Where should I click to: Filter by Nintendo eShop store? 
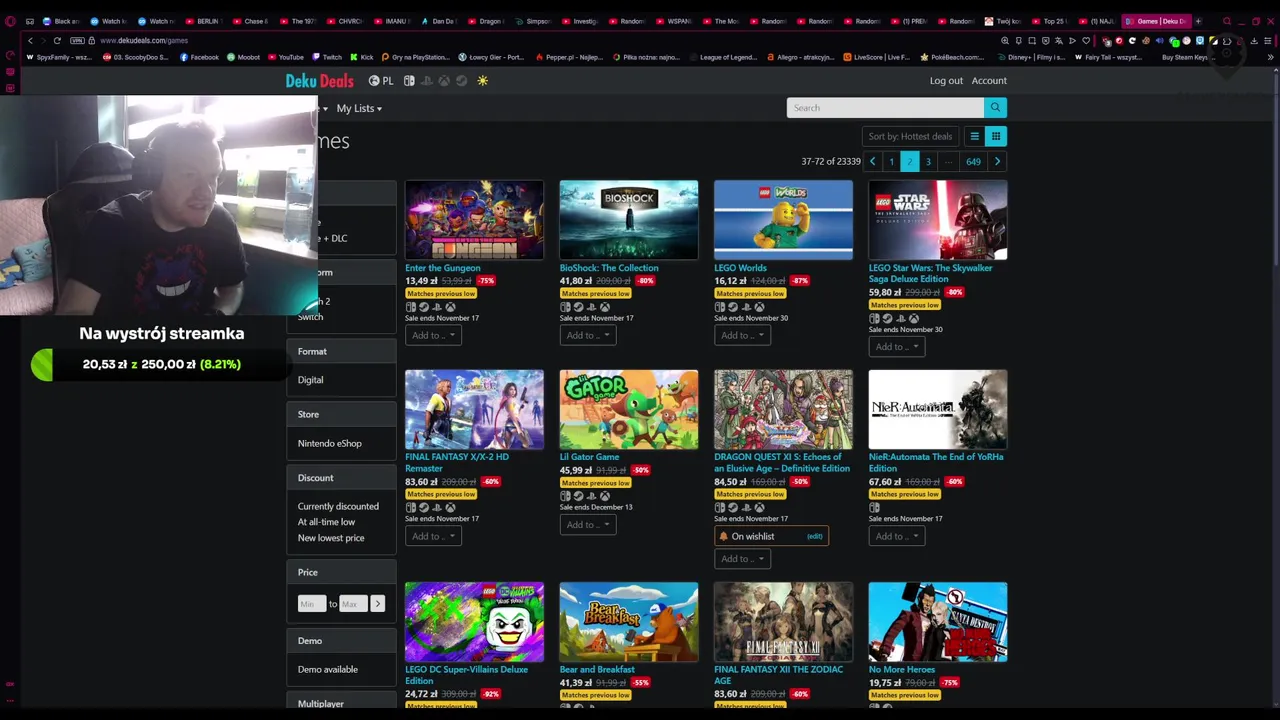(x=330, y=444)
